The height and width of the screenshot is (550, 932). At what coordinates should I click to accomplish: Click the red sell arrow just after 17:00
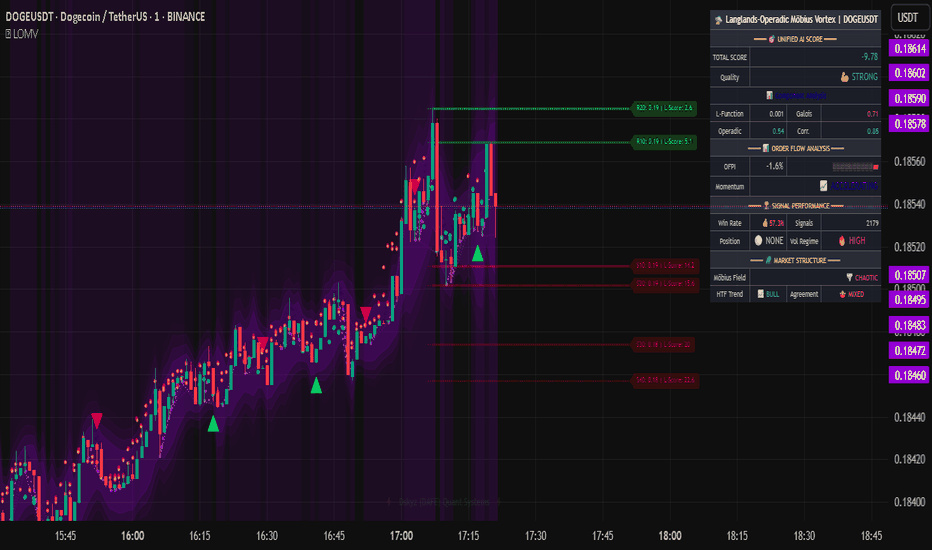point(414,186)
